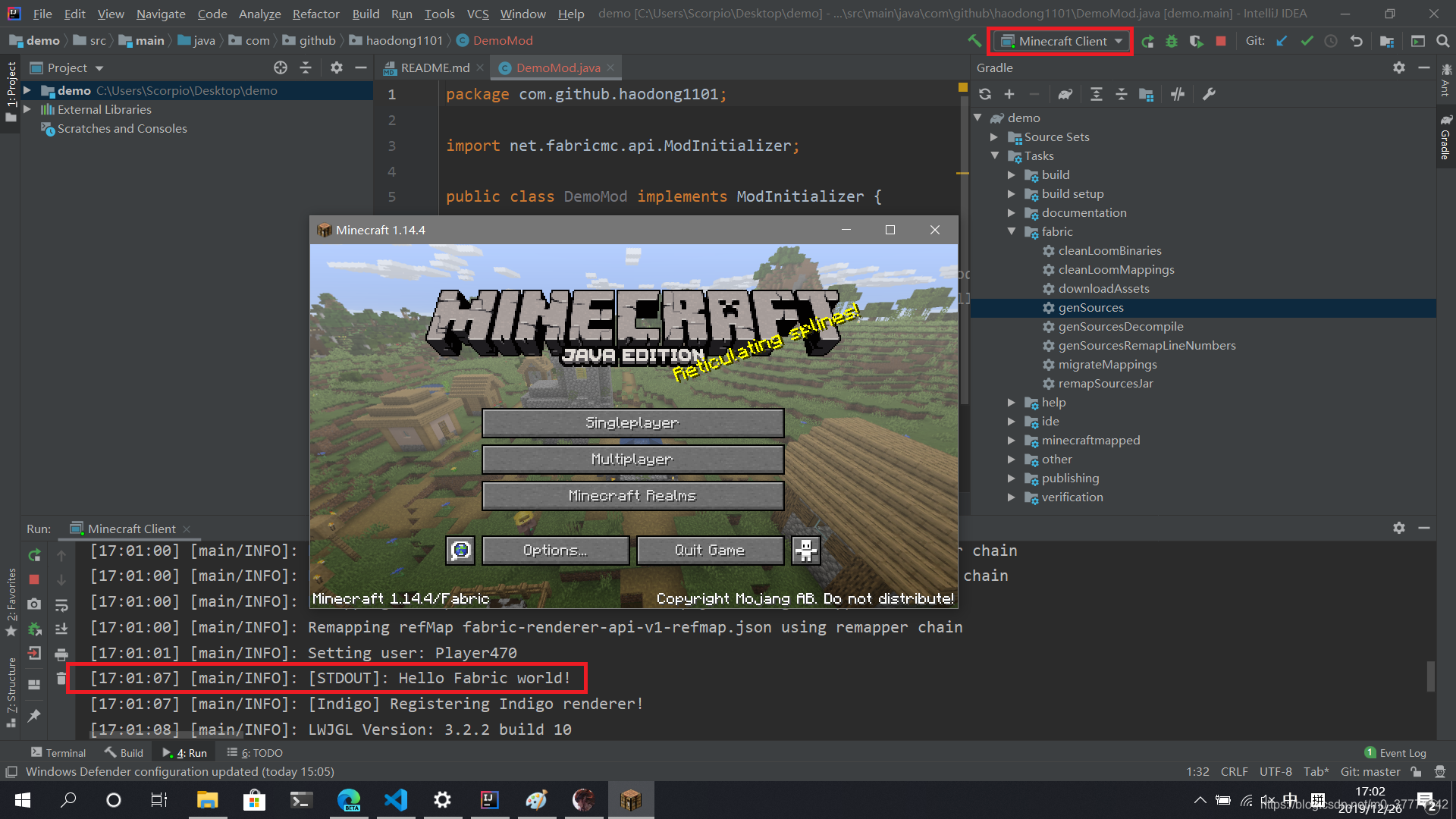Click the Search Everywhere magnifier icon
The image size is (1456, 819).
(x=1443, y=41)
